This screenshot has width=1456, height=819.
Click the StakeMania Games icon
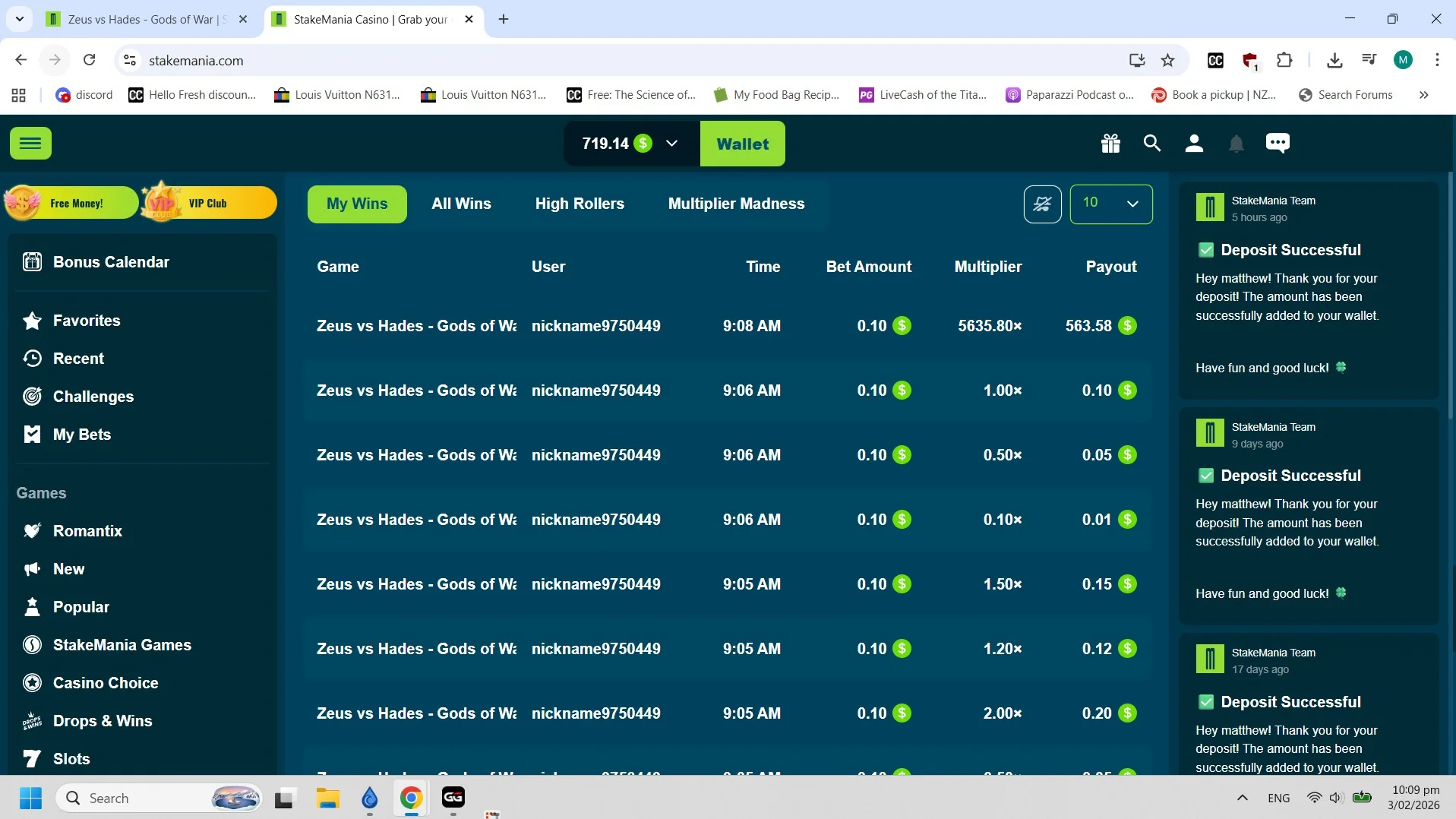pyautogui.click(x=32, y=645)
